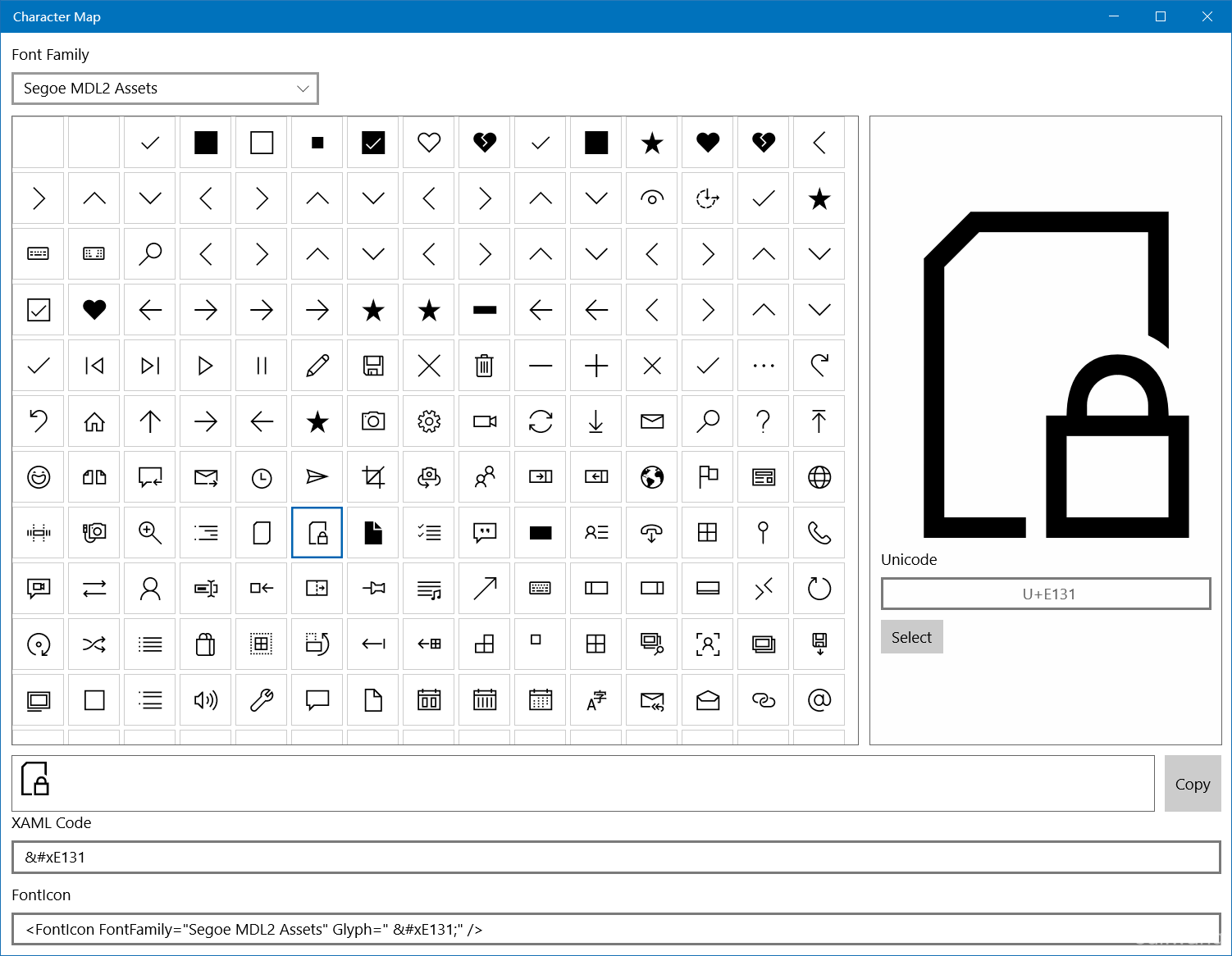This screenshot has height=956, width=1232.
Task: Select the pause bars glyph
Action: pos(262,366)
